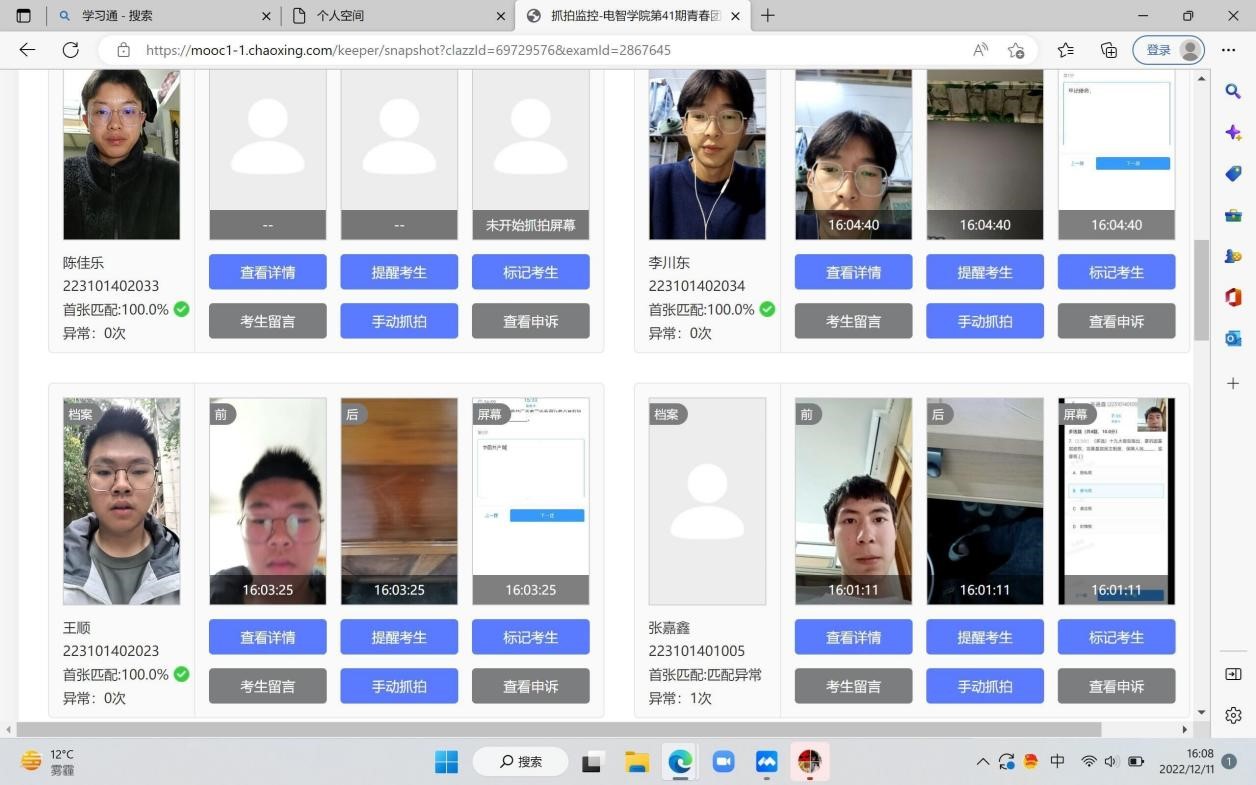Image resolution: width=1256 pixels, height=785 pixels.
Task: Open File Explorer from the taskbar
Action: click(x=637, y=762)
